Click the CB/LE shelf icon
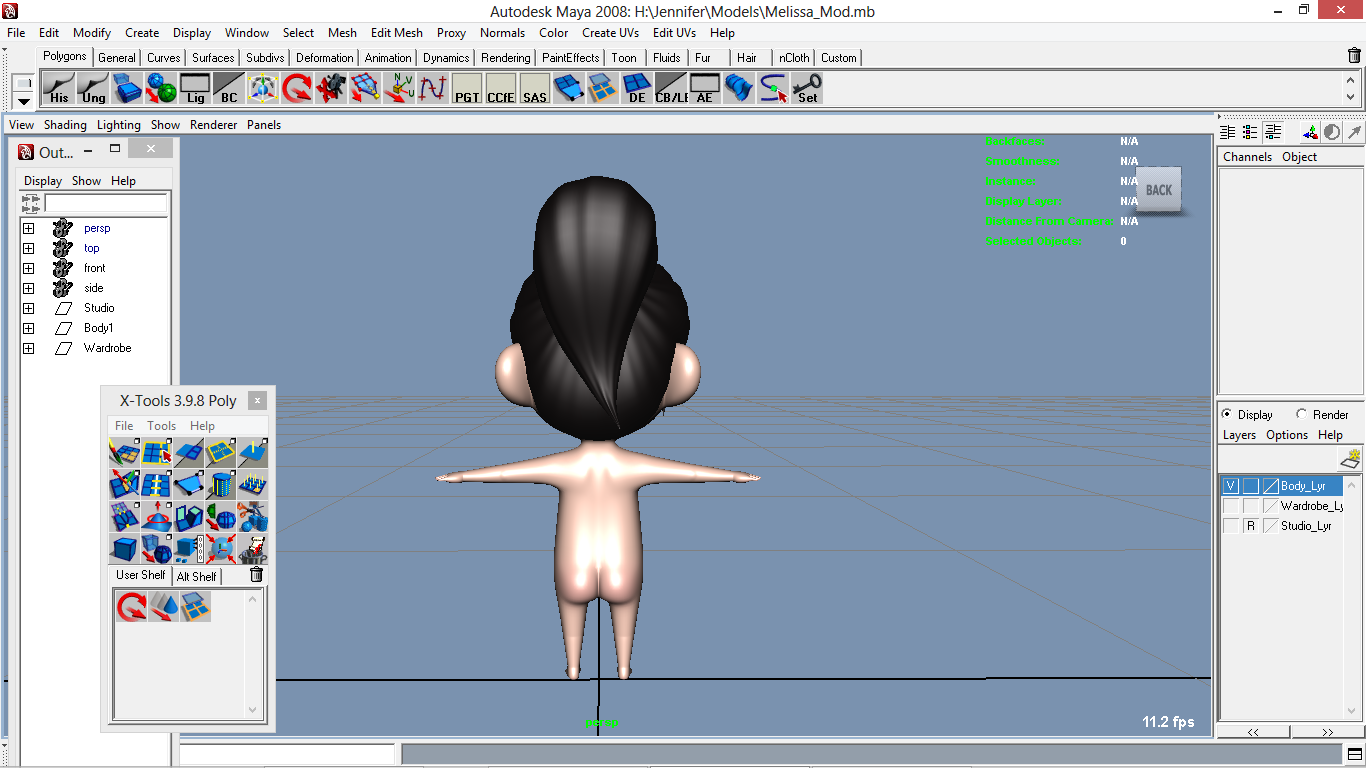The height and width of the screenshot is (768, 1366). [671, 89]
